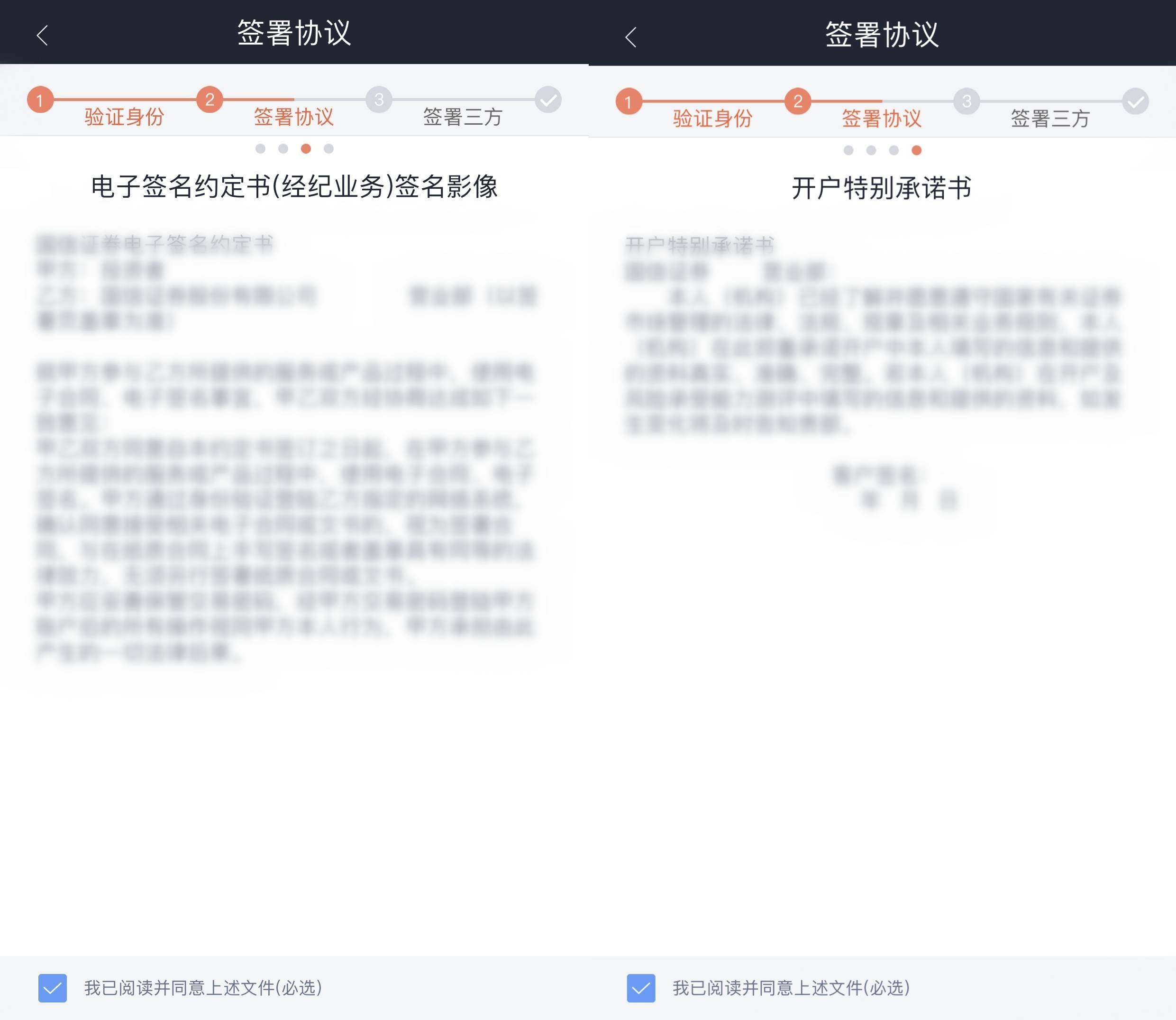Select active third page dot on left
Viewport: 1176px width, 1020px height.
click(306, 148)
